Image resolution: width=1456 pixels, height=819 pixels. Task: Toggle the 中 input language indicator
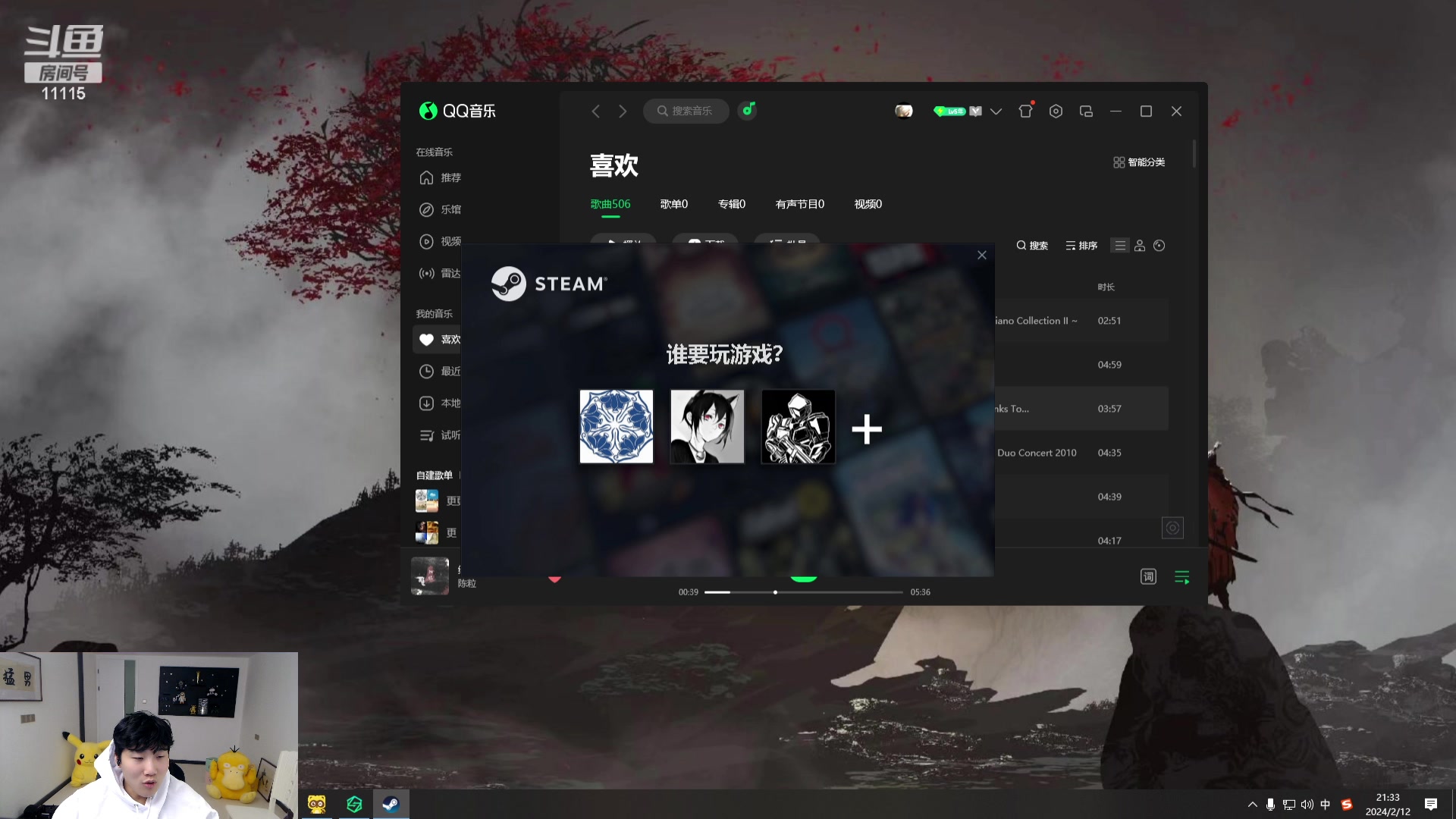(x=1326, y=805)
